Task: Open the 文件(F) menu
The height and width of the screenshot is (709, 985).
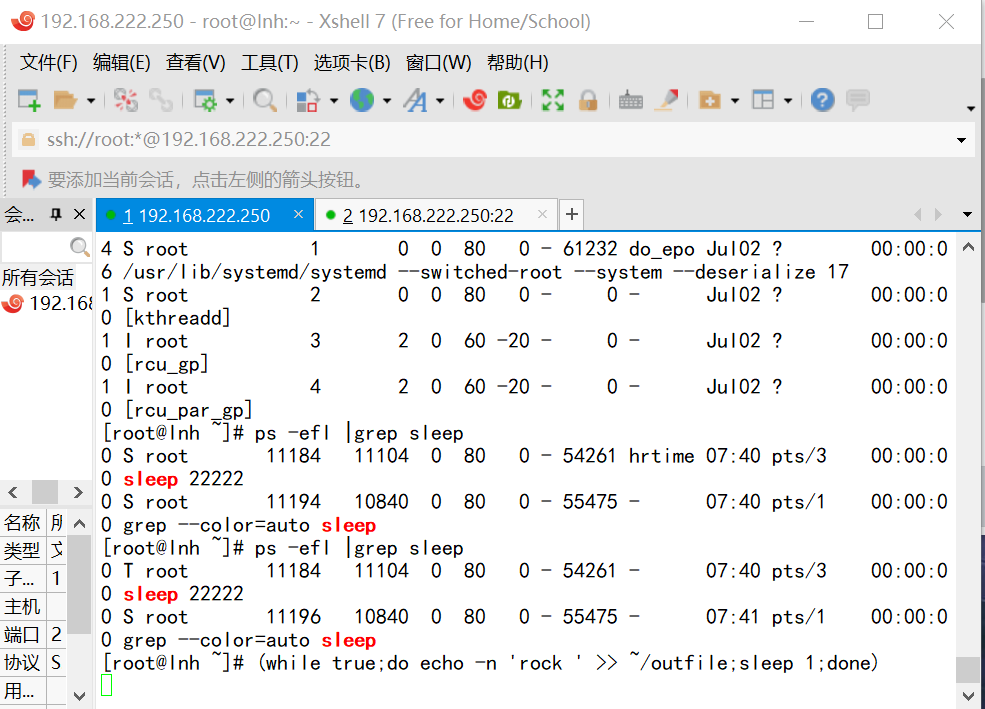Action: click(48, 63)
